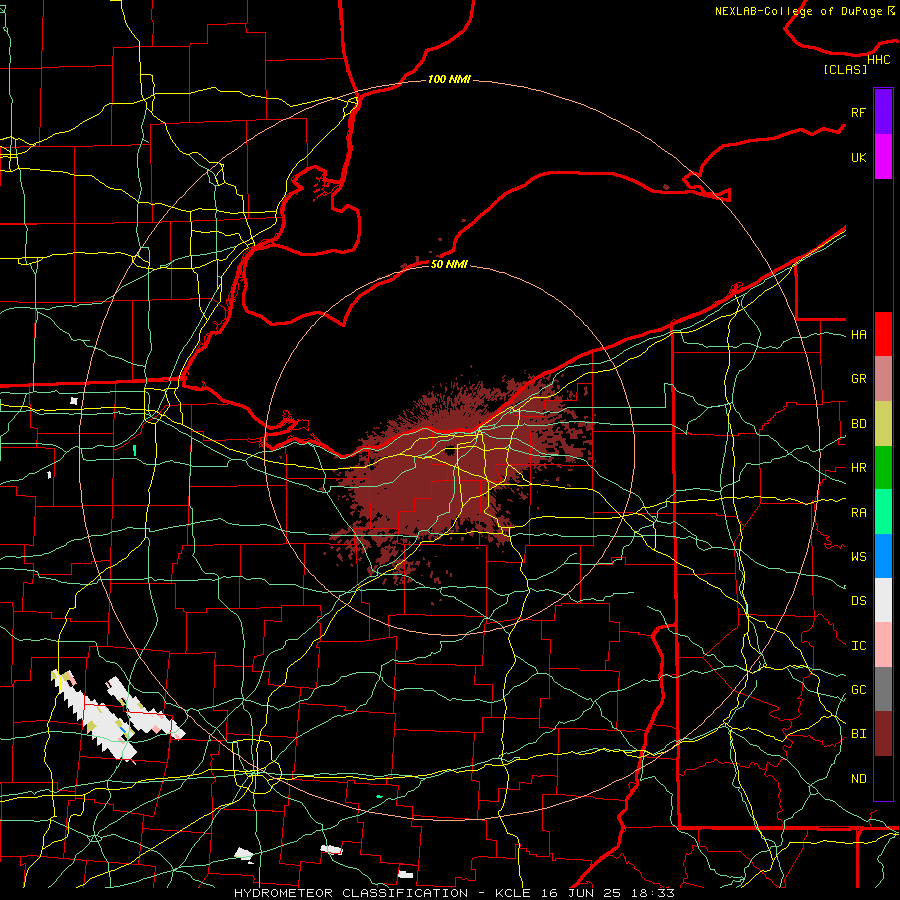900x900 pixels.
Task: Click the [CLAS] legend header
Action: [x=845, y=69]
